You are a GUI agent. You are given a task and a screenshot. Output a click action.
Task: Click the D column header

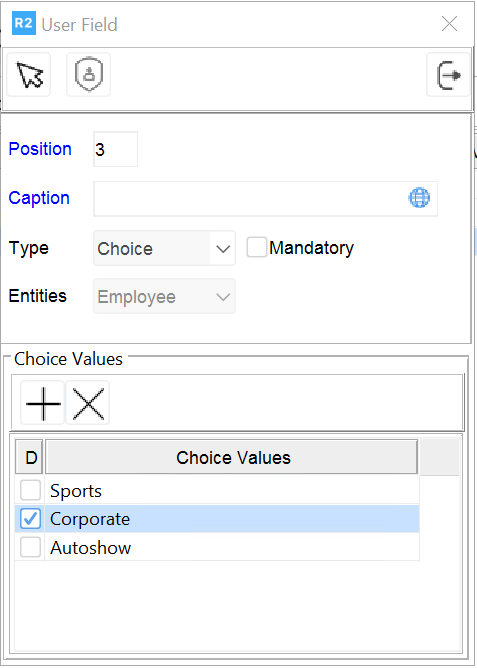tap(29, 458)
